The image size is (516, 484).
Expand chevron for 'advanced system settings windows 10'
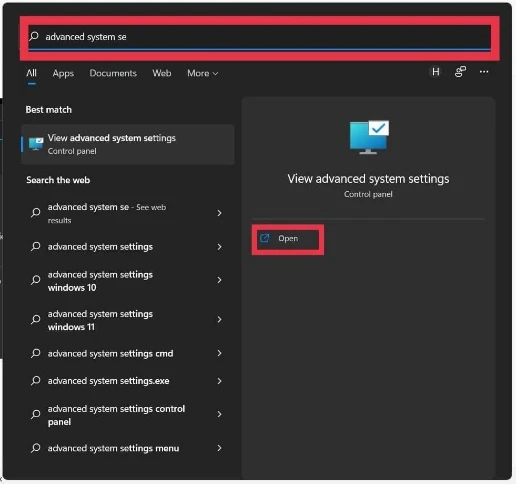point(219,280)
